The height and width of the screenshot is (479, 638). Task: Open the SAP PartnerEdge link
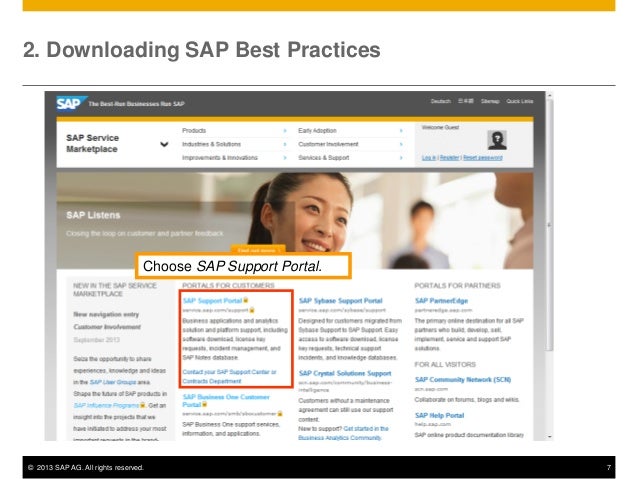point(441,301)
